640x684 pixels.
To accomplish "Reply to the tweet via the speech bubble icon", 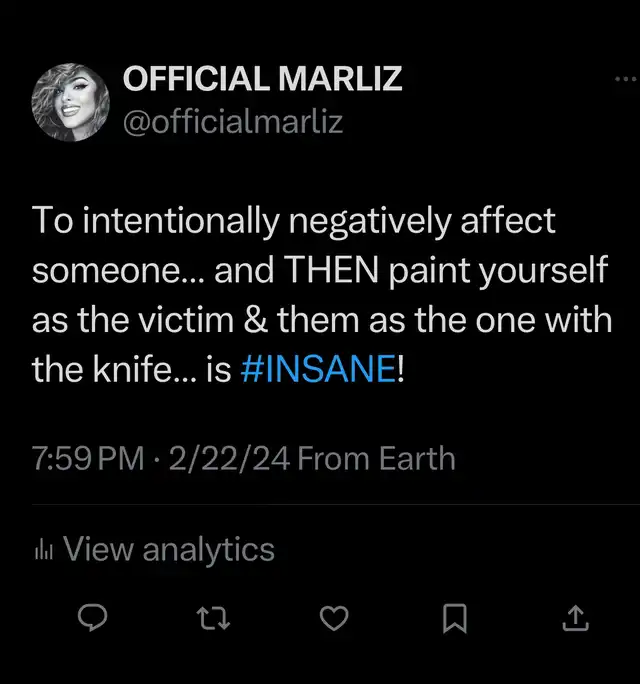I will tap(93, 621).
